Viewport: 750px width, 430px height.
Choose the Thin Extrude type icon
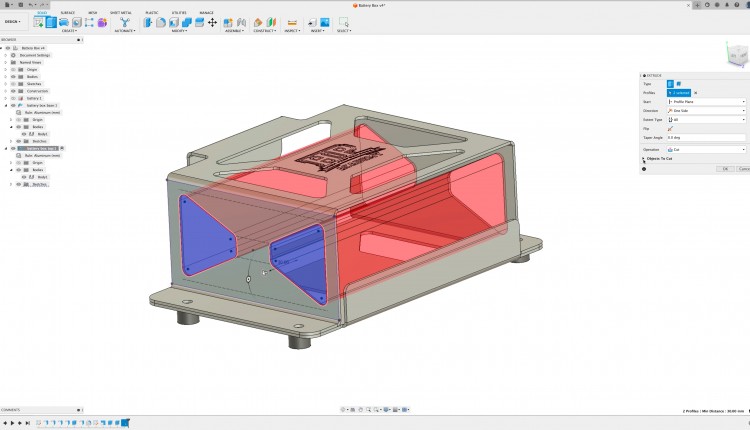679,84
